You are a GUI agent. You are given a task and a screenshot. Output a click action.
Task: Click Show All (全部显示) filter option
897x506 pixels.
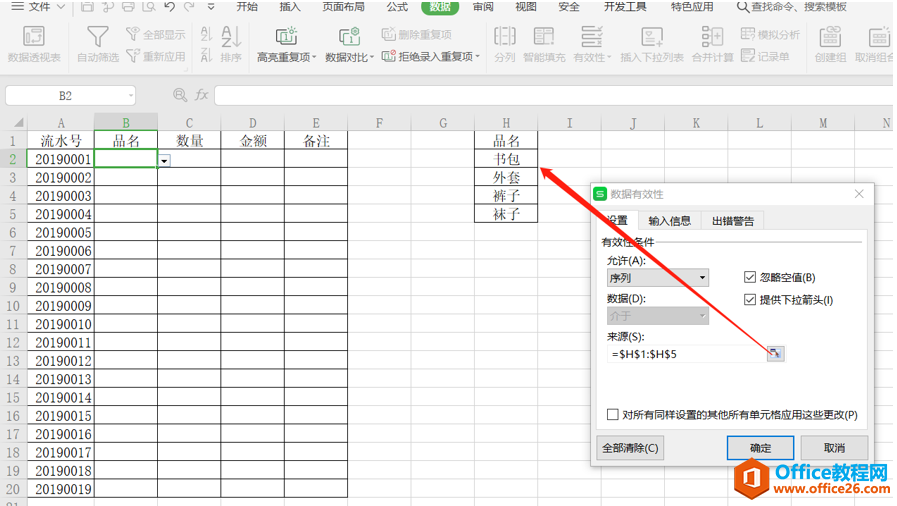pyautogui.click(x=156, y=34)
